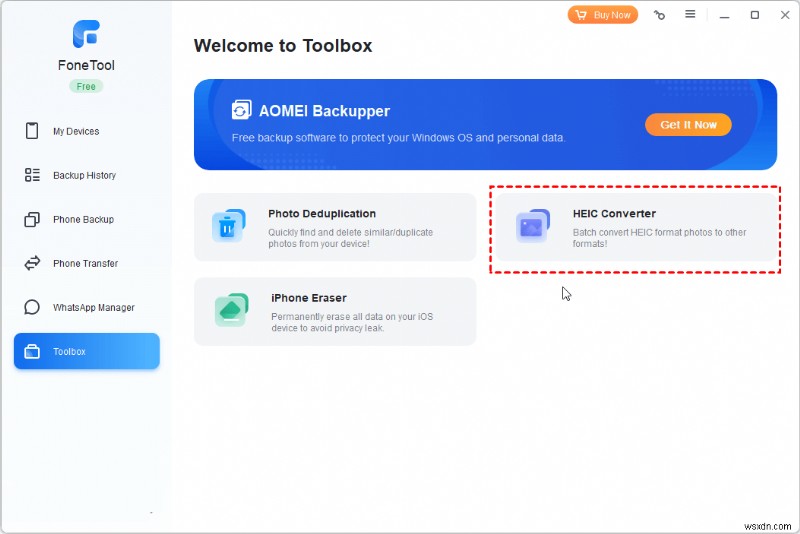The width and height of the screenshot is (800, 534).
Task: Maximize the FoneTool window
Action: click(755, 15)
